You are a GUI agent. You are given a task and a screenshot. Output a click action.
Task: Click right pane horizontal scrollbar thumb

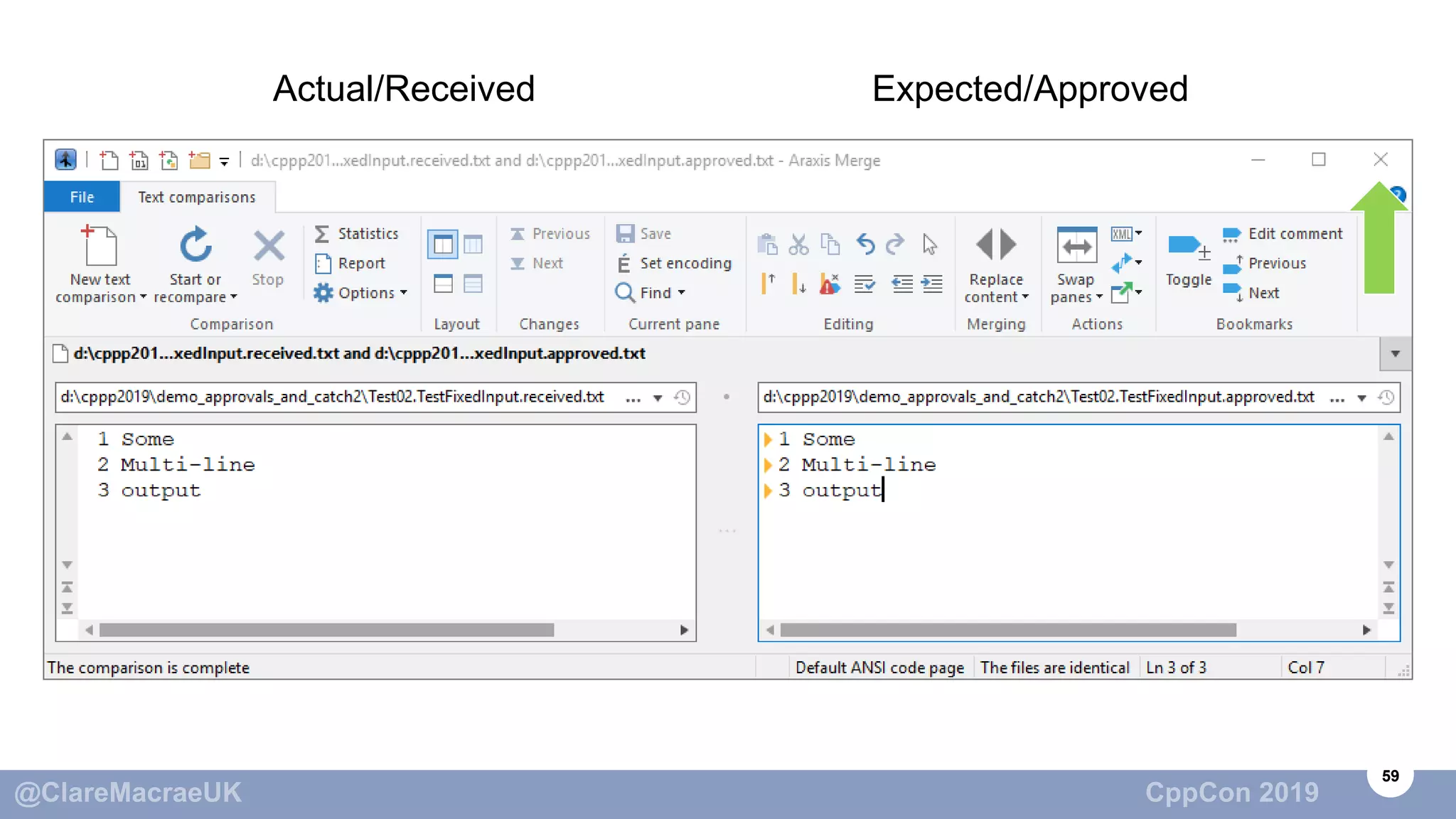pyautogui.click(x=1008, y=630)
